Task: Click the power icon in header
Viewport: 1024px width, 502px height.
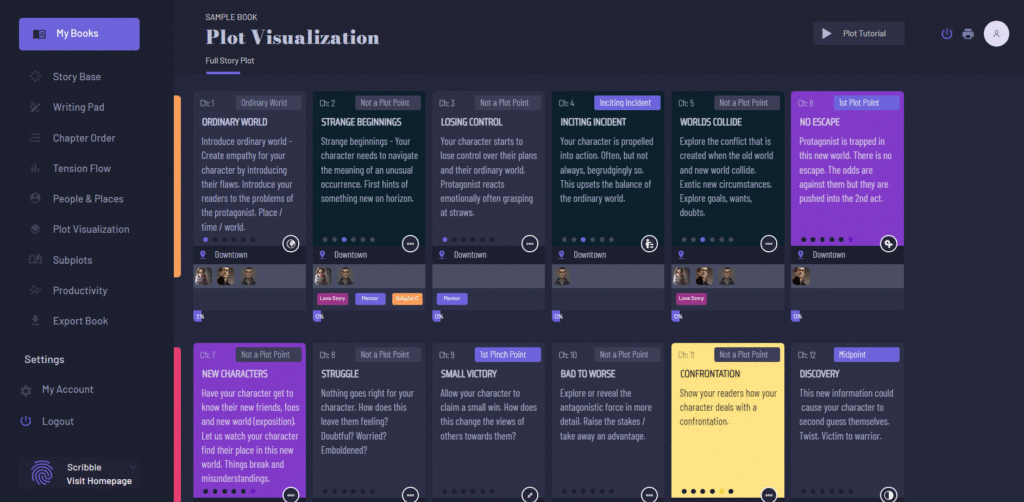Action: [x=946, y=34]
